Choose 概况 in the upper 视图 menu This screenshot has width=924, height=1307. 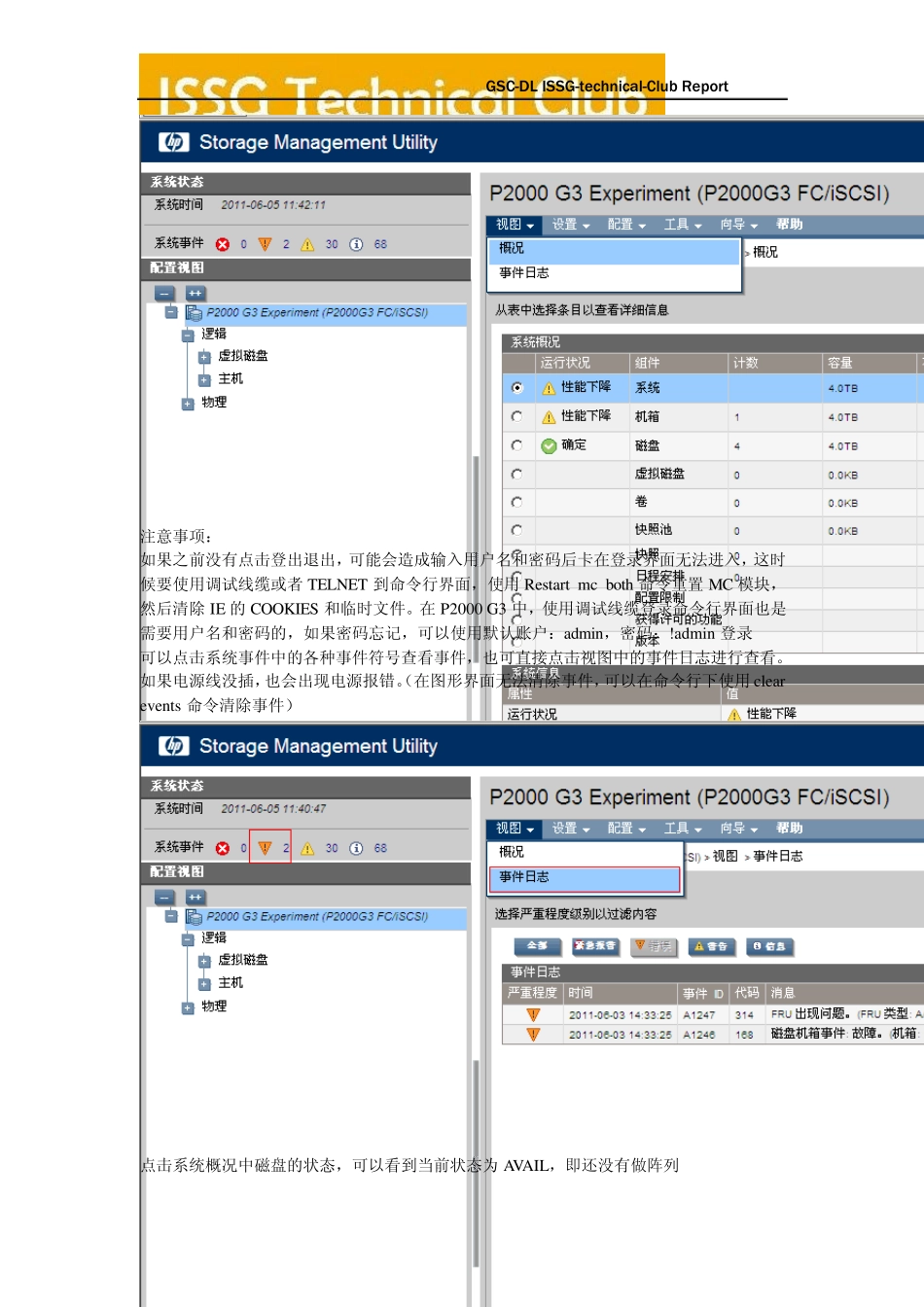[614, 250]
